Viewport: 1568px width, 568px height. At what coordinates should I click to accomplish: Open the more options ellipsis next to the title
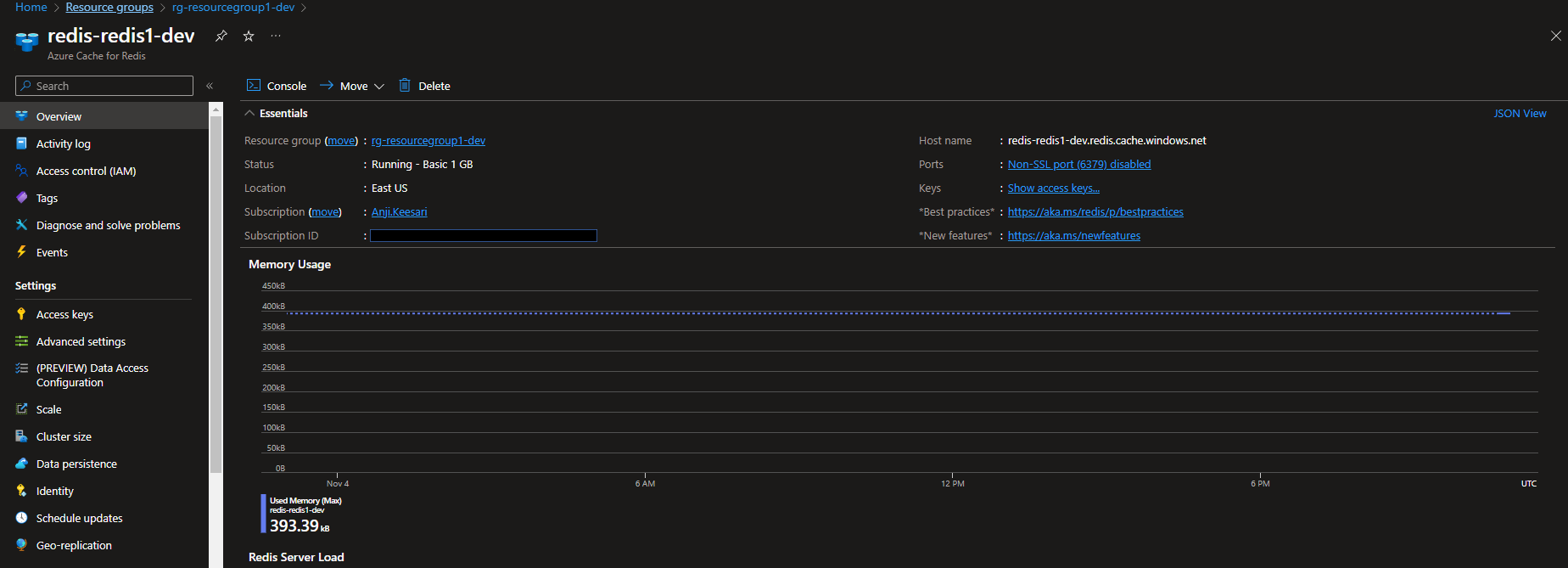[x=276, y=36]
